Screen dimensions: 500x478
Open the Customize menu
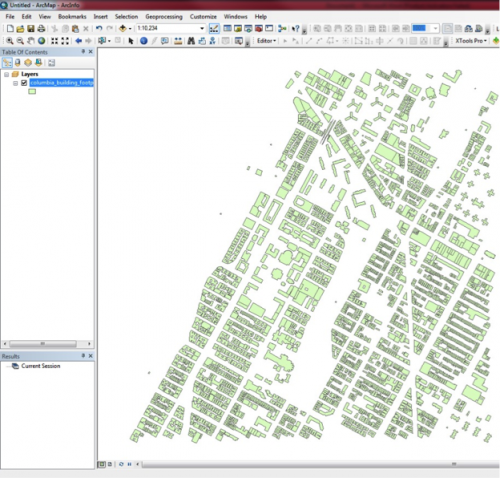click(203, 16)
